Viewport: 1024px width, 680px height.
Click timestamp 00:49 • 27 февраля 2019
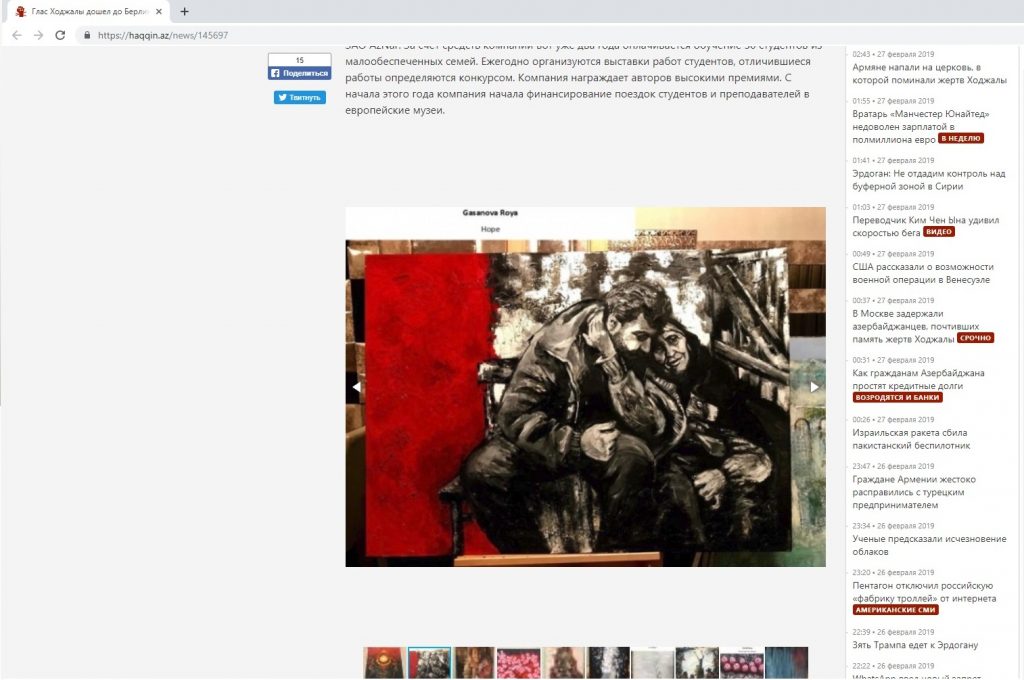click(893, 253)
